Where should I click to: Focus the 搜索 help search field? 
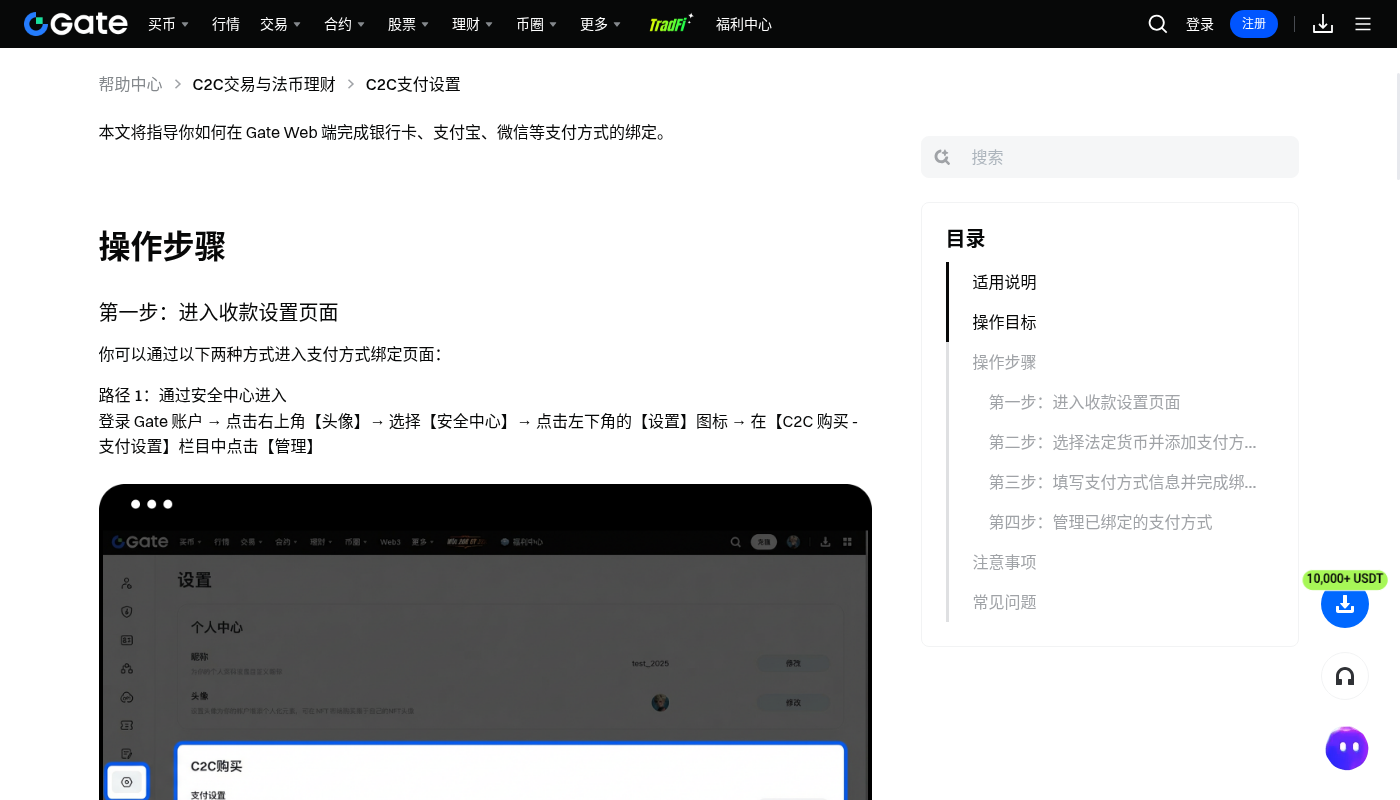(x=1110, y=157)
